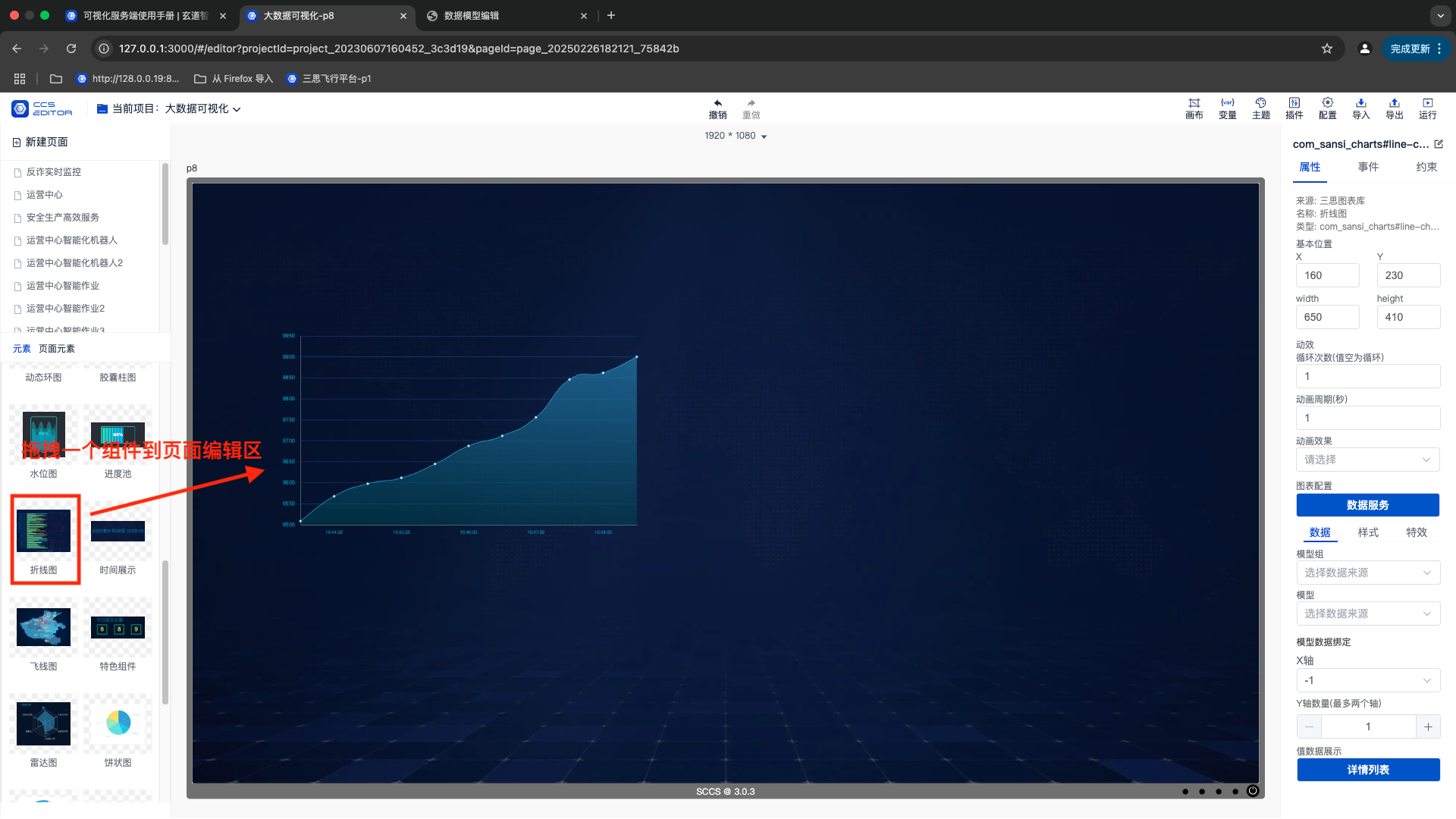Increase Y轴数量 with the plus stepper
This screenshot has height=819, width=1456.
[1428, 726]
